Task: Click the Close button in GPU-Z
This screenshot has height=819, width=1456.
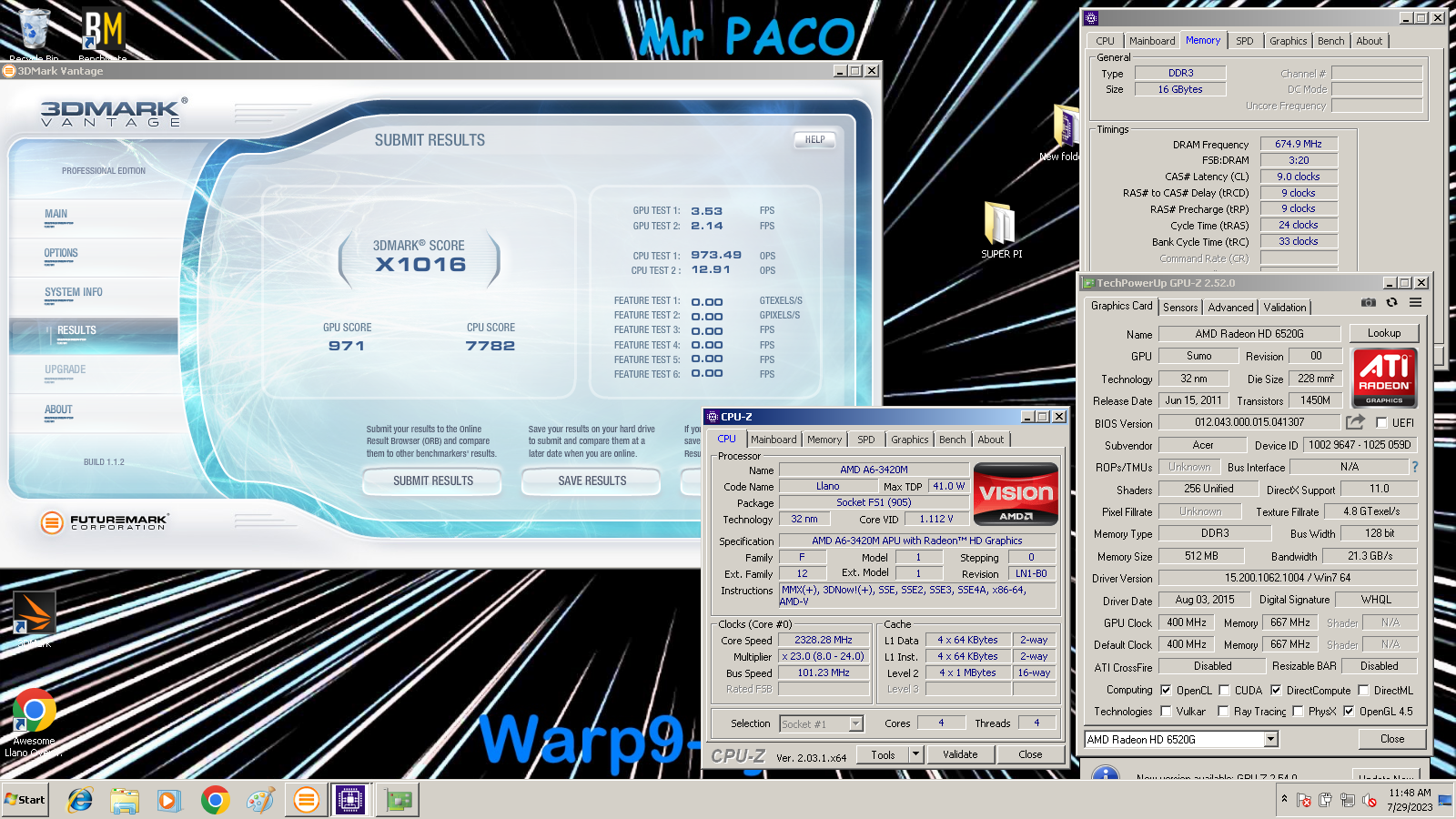Action: pyautogui.click(x=1391, y=739)
